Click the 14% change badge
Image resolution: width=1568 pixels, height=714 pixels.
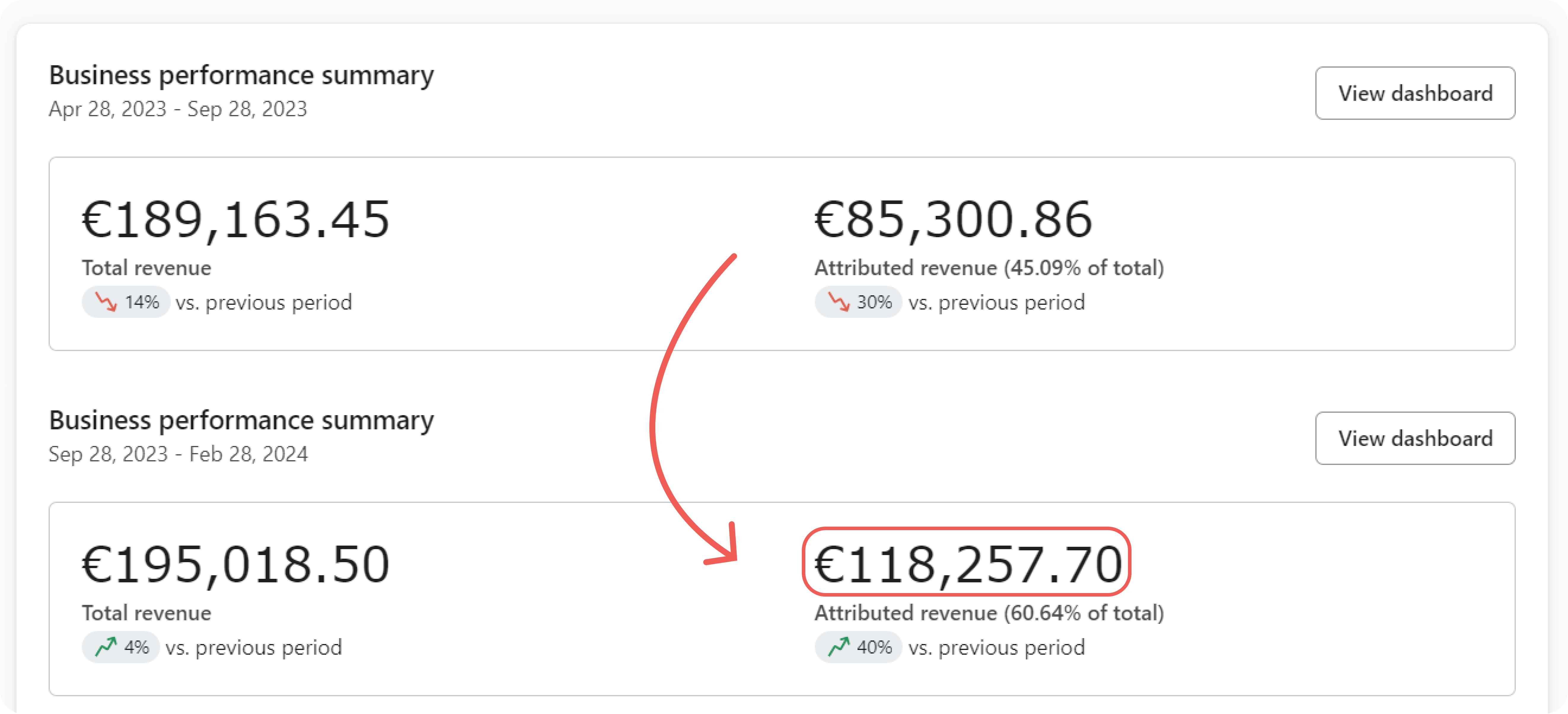click(126, 302)
